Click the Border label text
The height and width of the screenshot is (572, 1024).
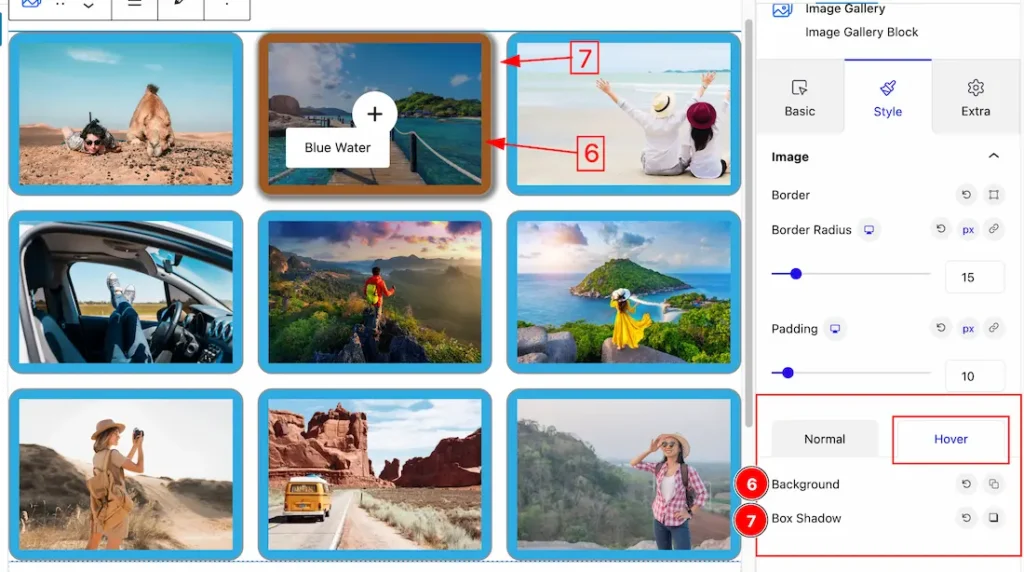click(x=790, y=195)
